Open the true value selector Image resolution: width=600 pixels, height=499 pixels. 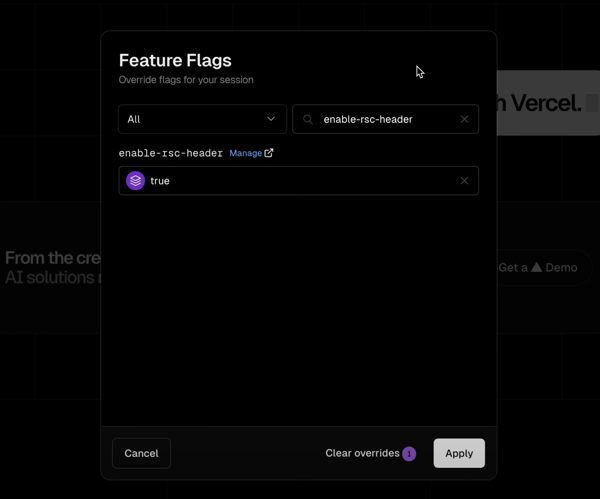point(298,181)
